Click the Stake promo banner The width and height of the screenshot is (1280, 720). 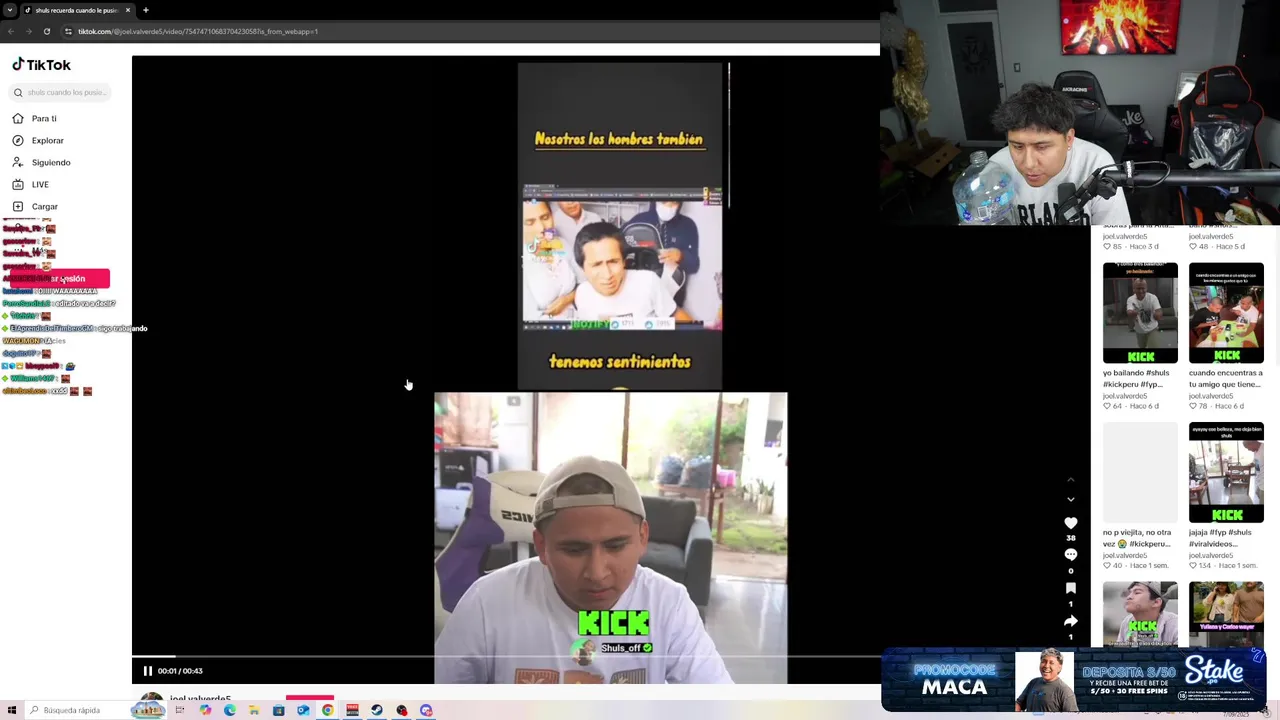coord(1074,680)
